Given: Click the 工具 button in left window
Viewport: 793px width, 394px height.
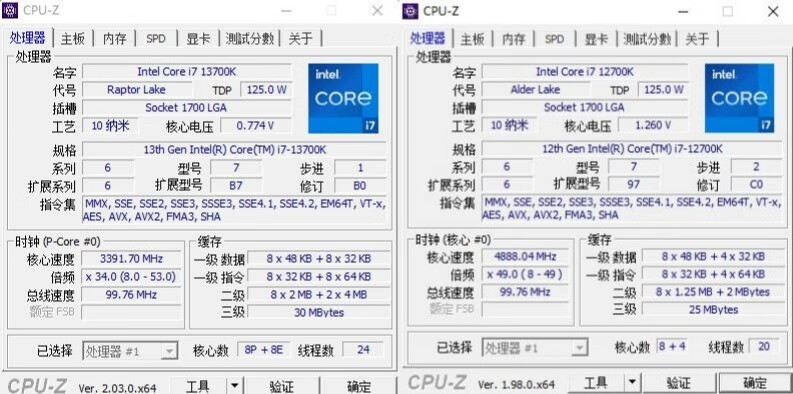Looking at the screenshot, I should coord(198,386).
